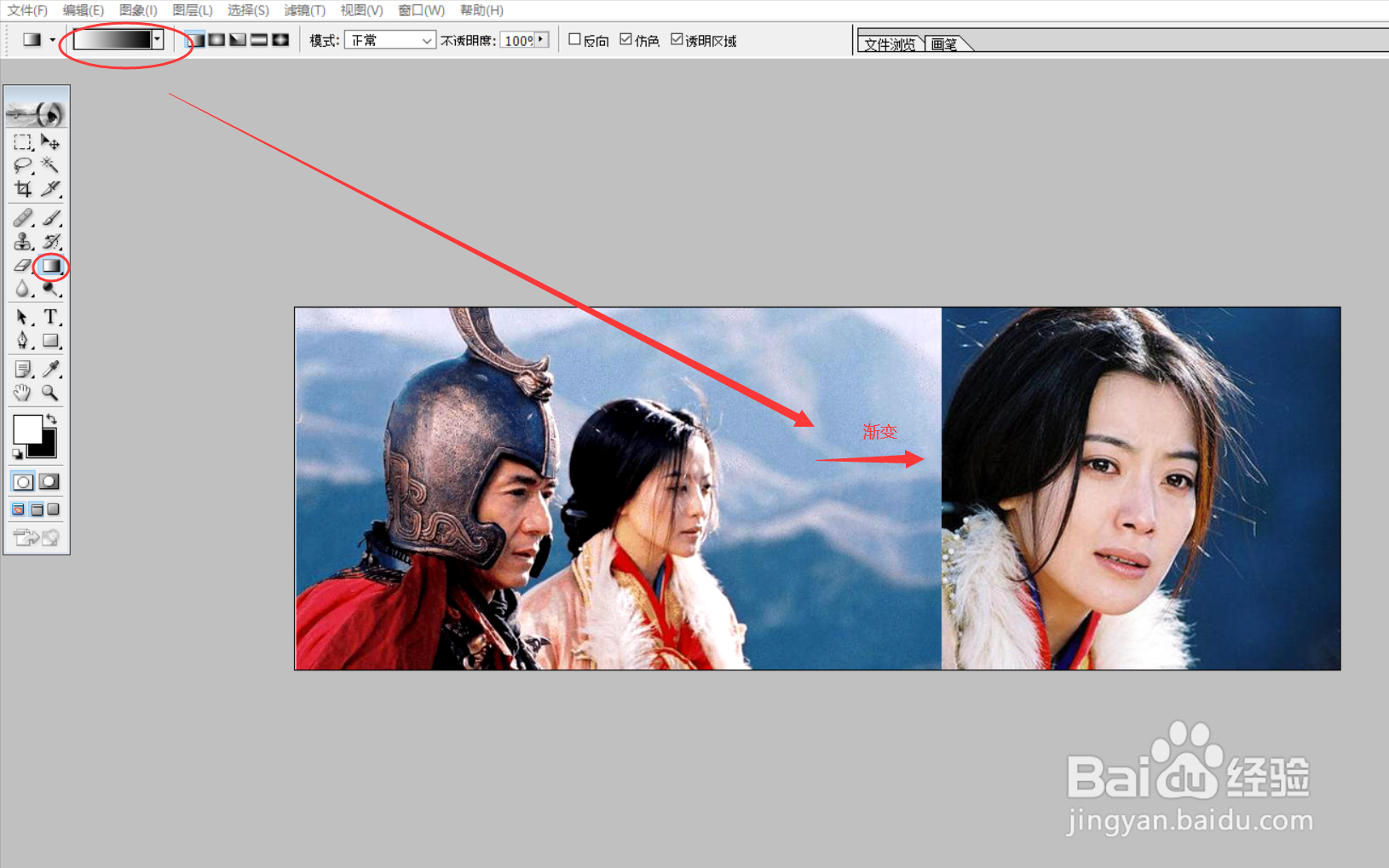The width and height of the screenshot is (1389, 868).
Task: Open the 模式 blending mode dropdown
Action: (x=389, y=40)
